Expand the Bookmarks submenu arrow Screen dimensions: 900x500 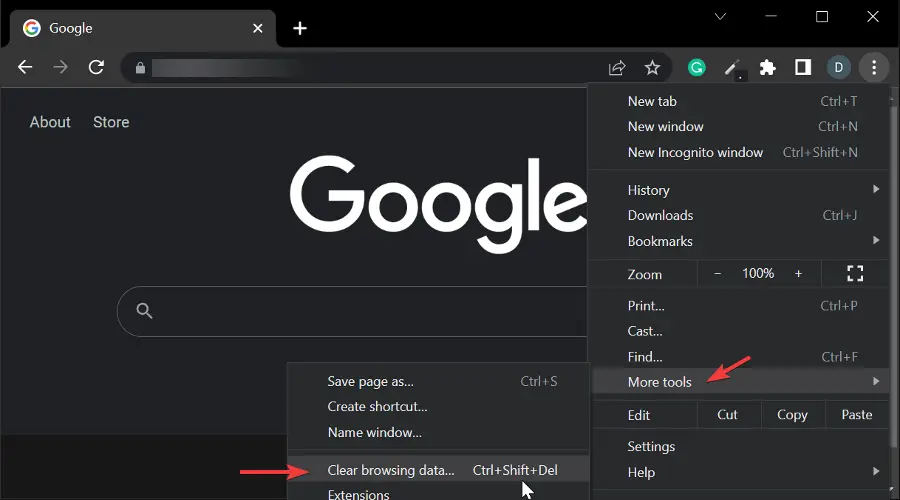pos(876,240)
